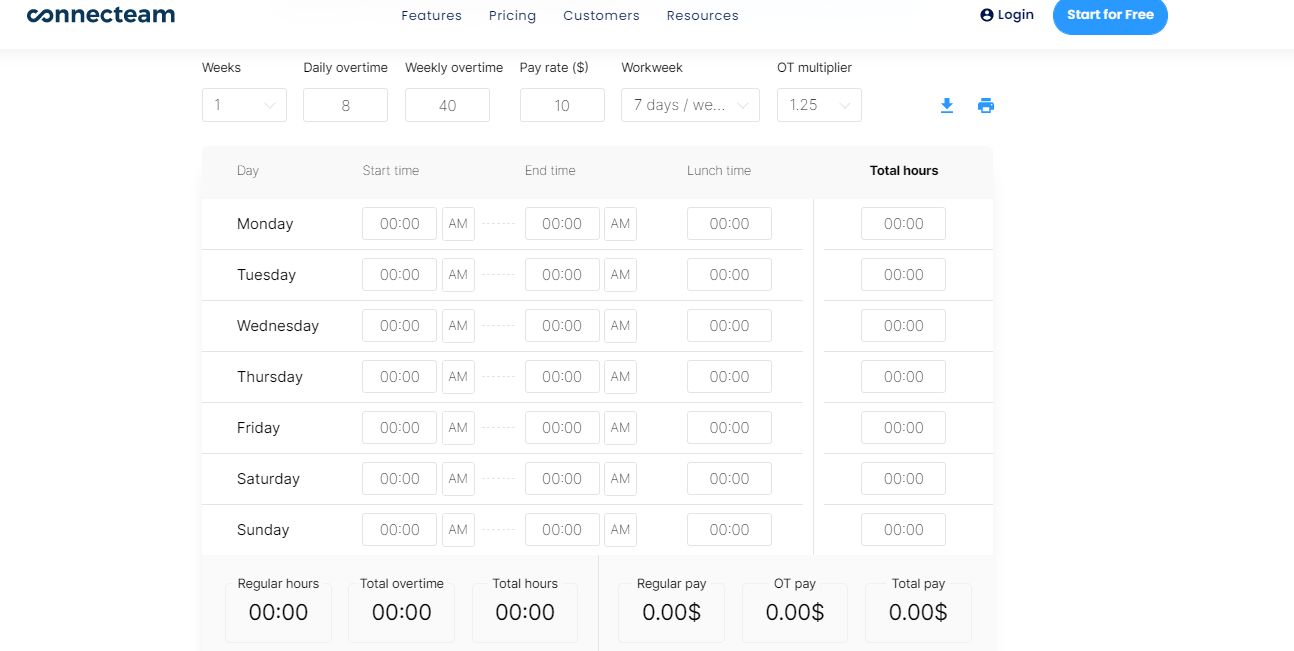This screenshot has height=651, width=1294.
Task: Toggle Thursday start time AM/PM
Action: pos(458,377)
